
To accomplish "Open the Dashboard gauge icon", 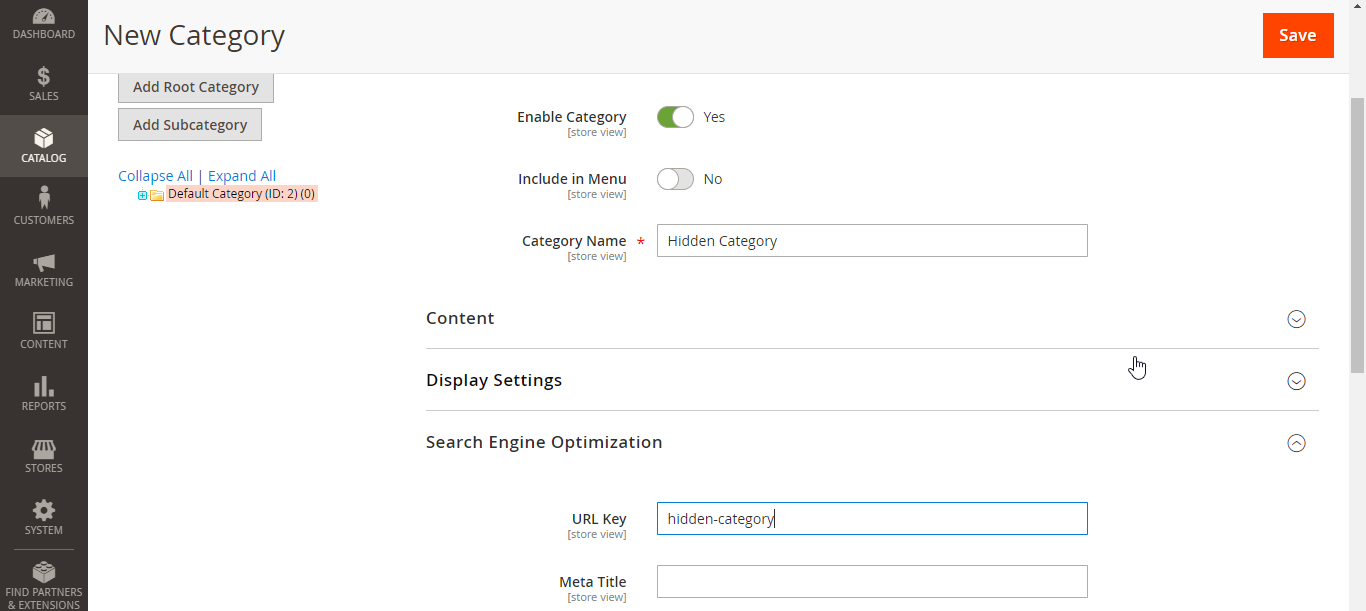I will [44, 17].
